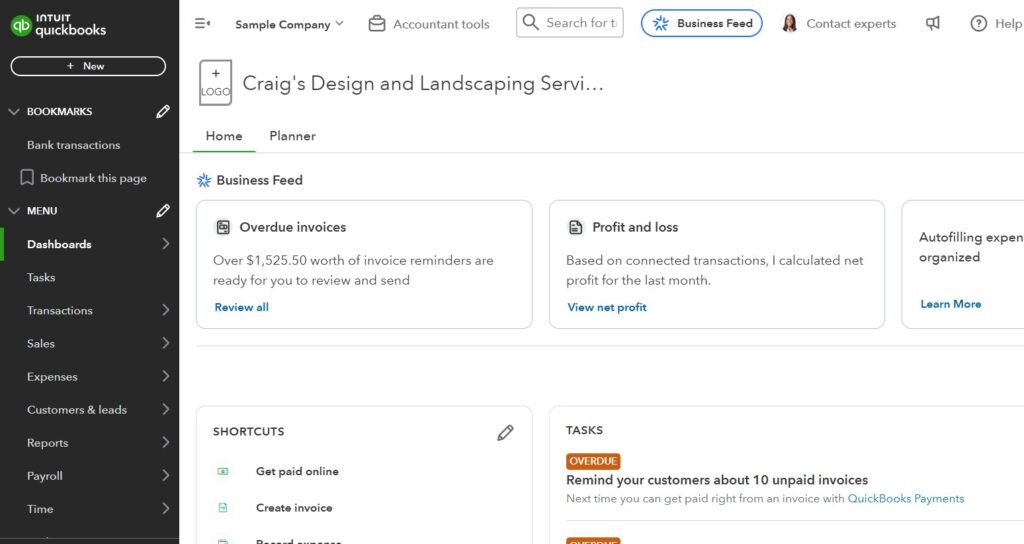
Task: Switch to the Planner tab
Action: pyautogui.click(x=292, y=136)
